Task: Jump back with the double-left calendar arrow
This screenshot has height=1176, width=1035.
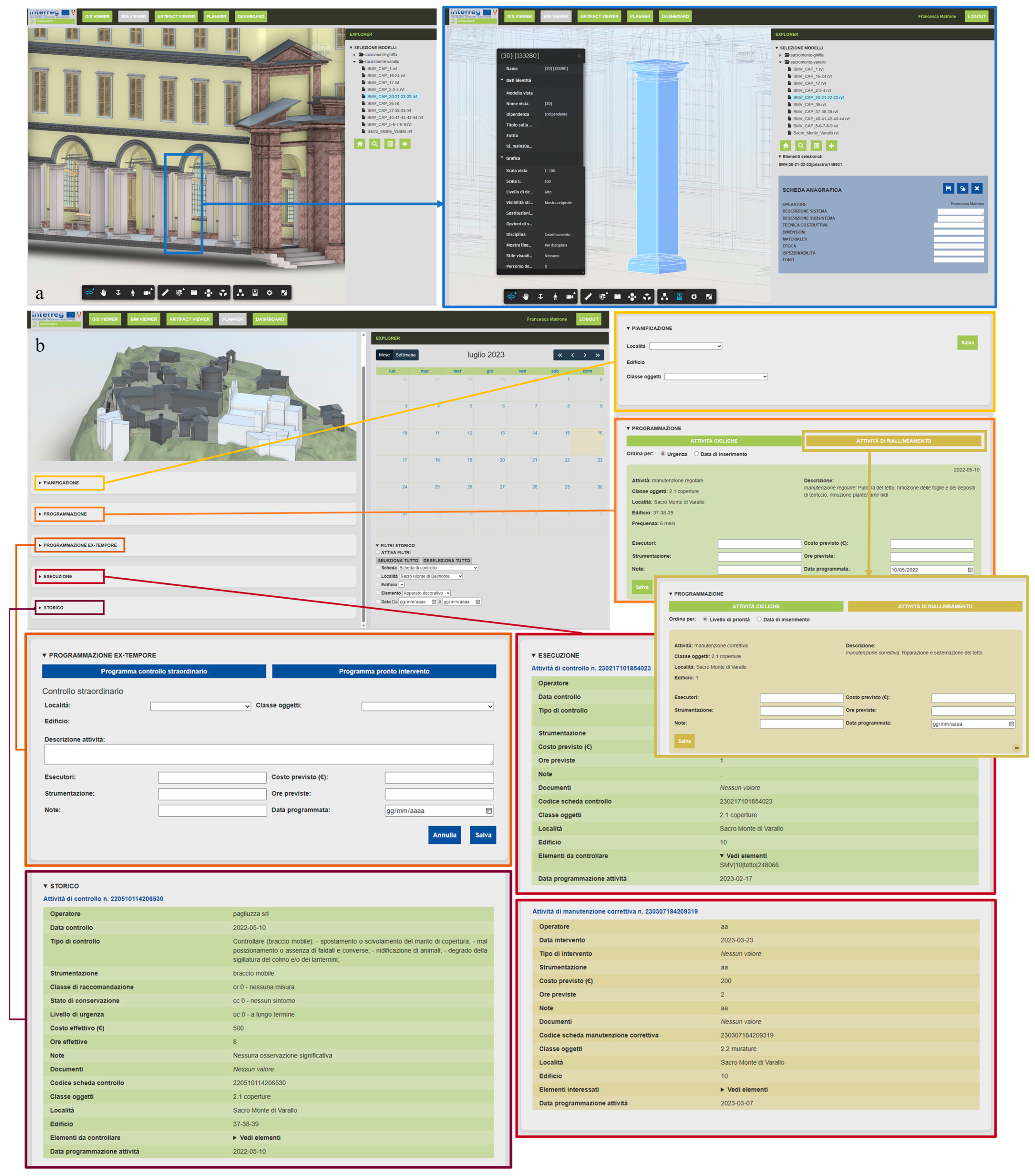Action: 560,355
